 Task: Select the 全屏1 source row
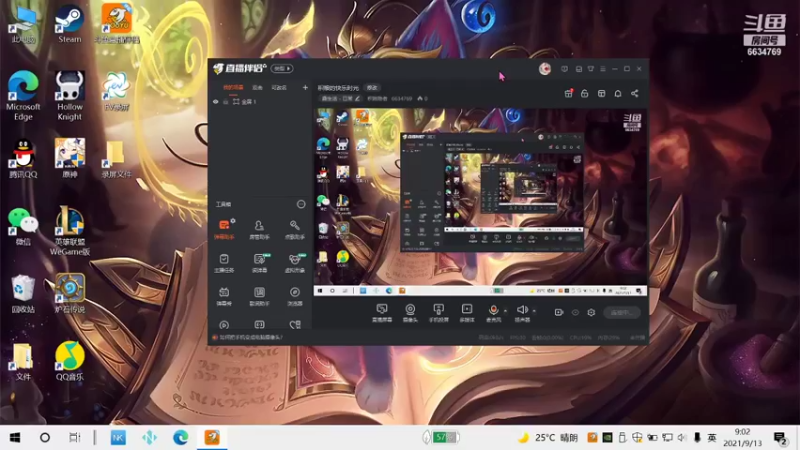coord(260,102)
